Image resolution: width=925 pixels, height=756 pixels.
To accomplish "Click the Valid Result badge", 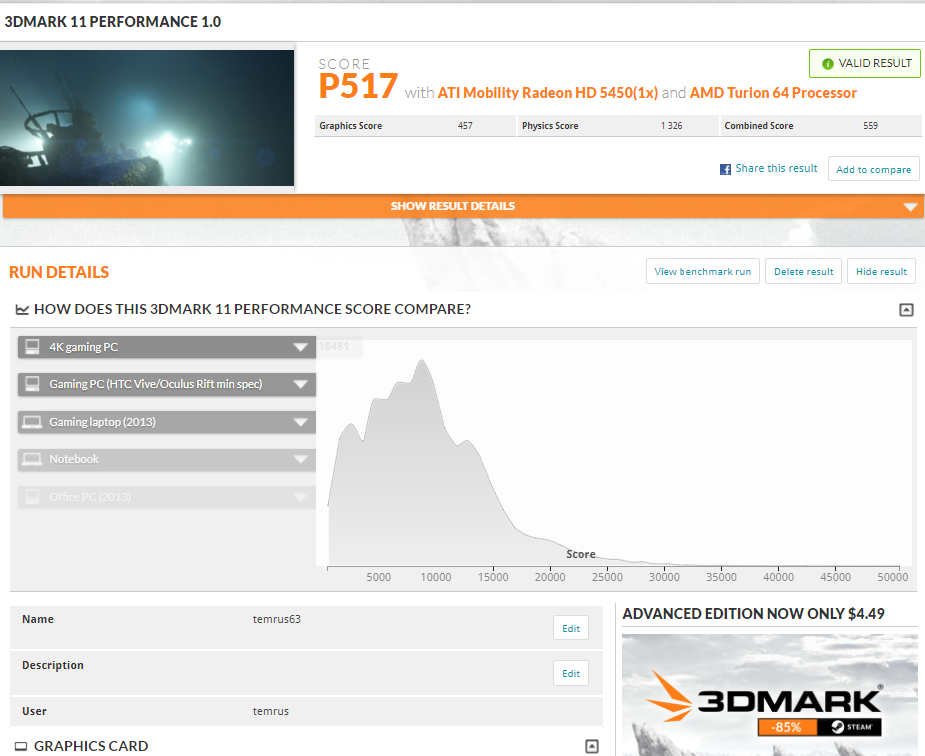I will pos(864,63).
